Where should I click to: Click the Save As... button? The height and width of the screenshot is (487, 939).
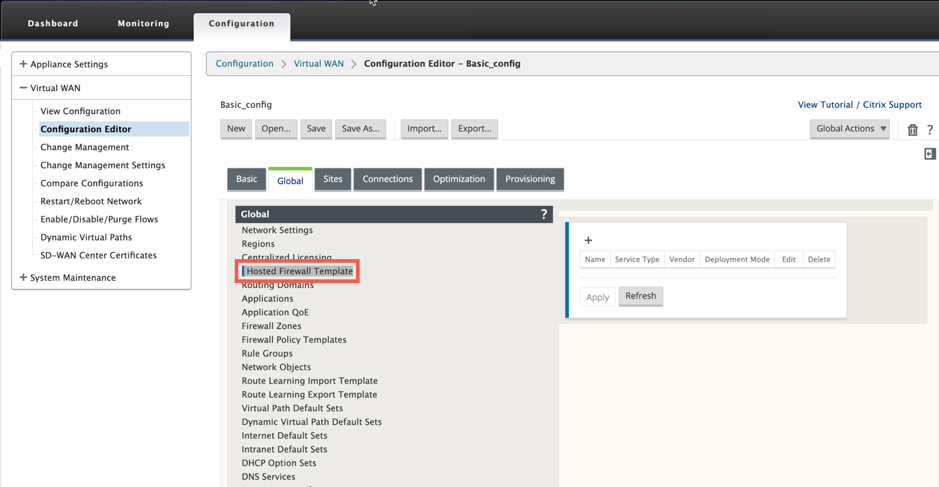(361, 129)
